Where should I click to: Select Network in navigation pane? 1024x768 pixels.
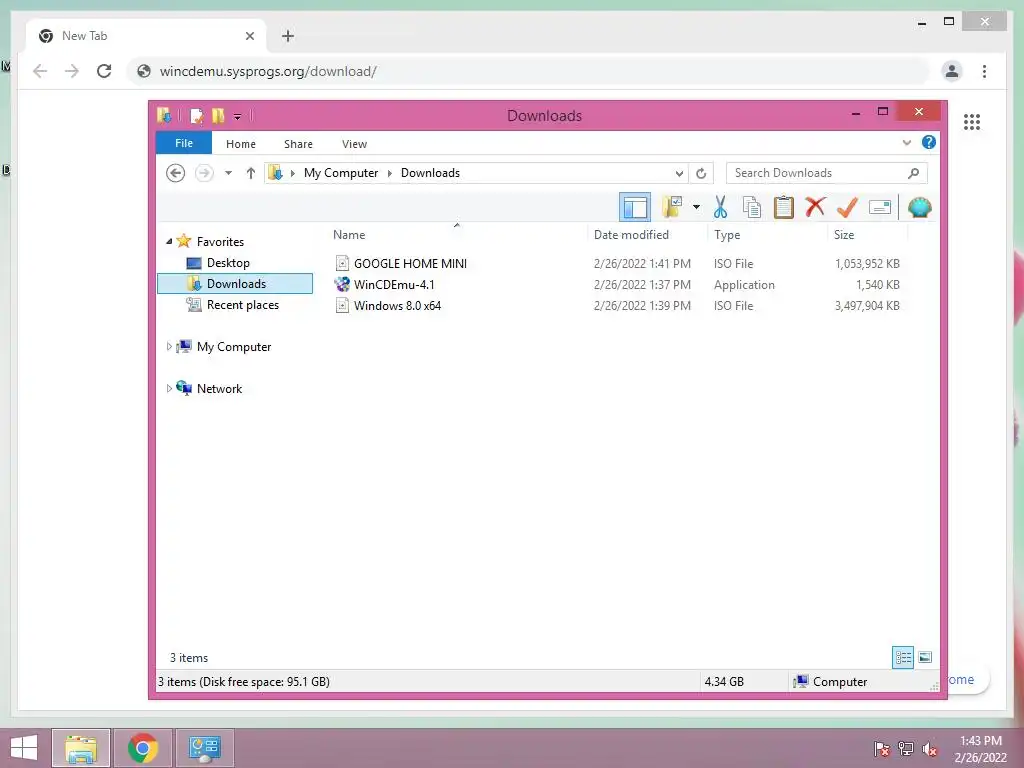[x=219, y=389]
